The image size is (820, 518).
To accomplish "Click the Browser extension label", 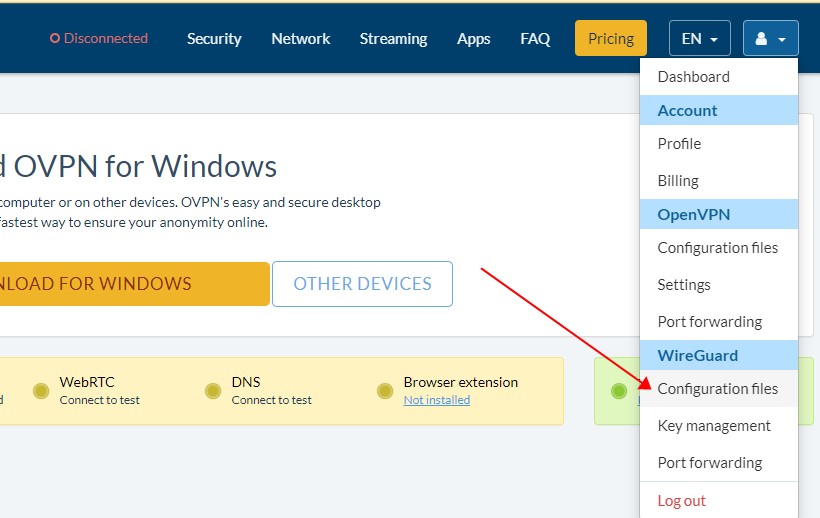I will 461,382.
